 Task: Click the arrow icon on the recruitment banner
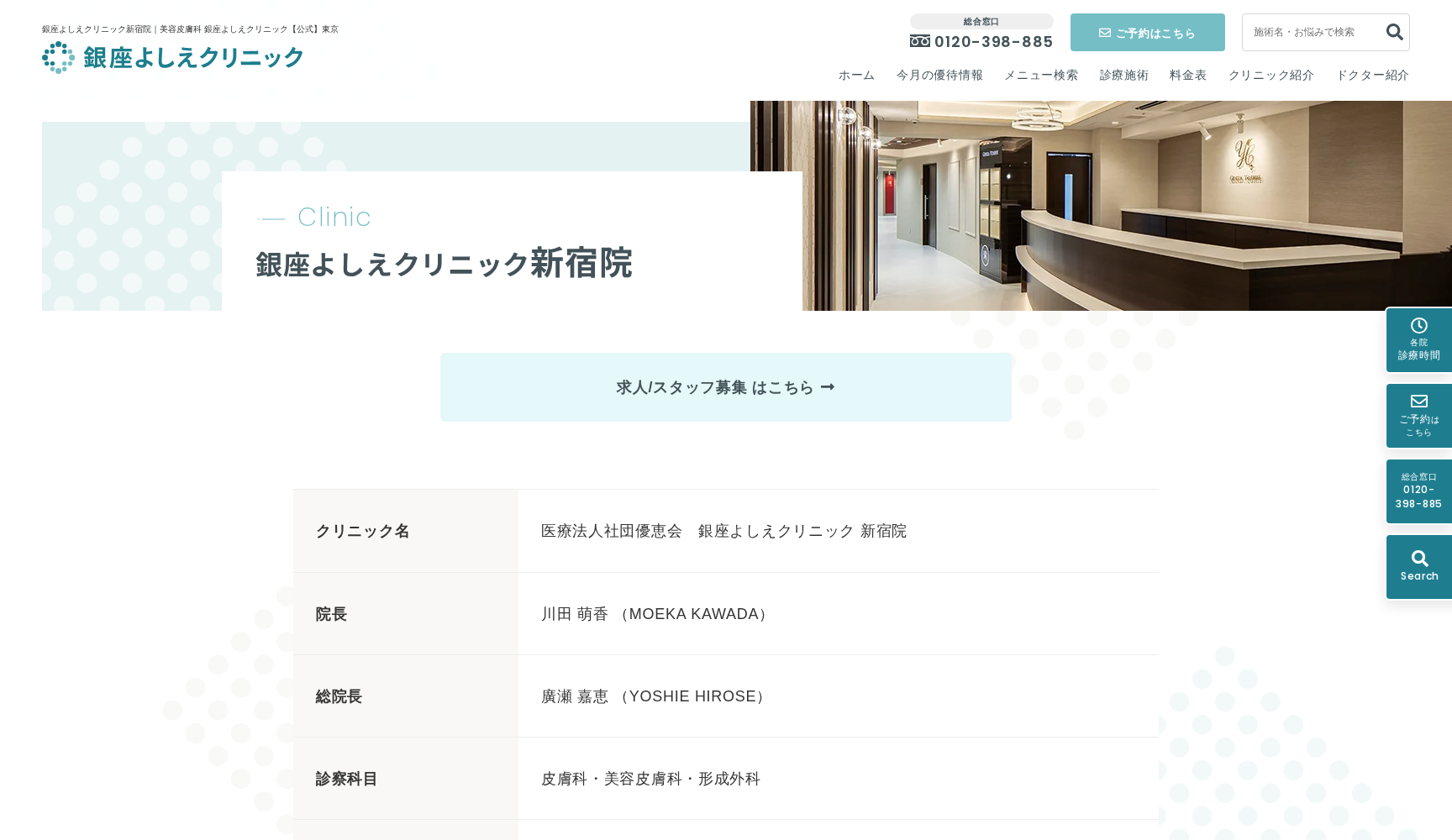tap(829, 387)
